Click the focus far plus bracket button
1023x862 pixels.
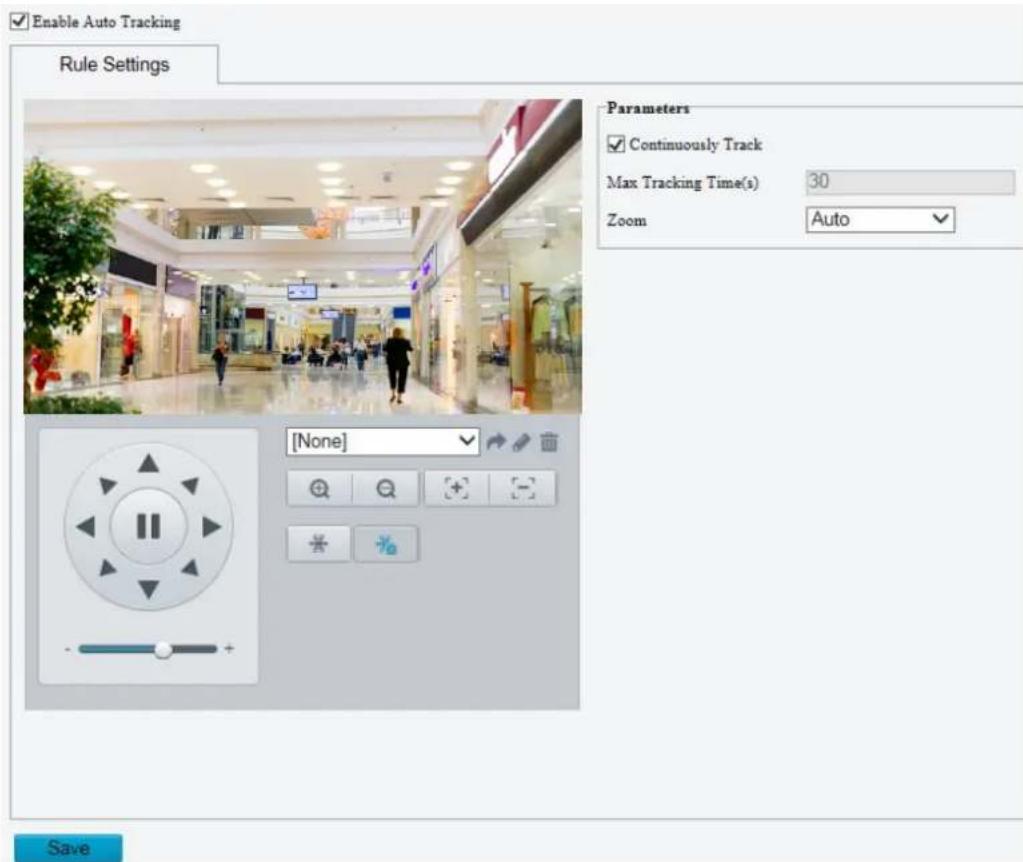[456, 488]
